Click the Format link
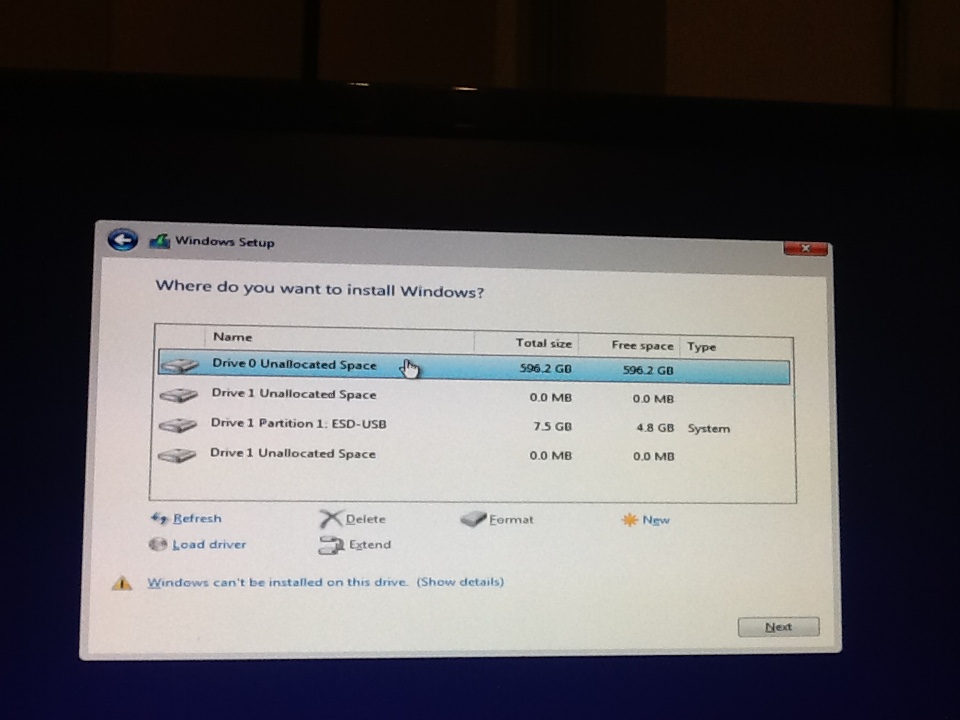 [511, 520]
